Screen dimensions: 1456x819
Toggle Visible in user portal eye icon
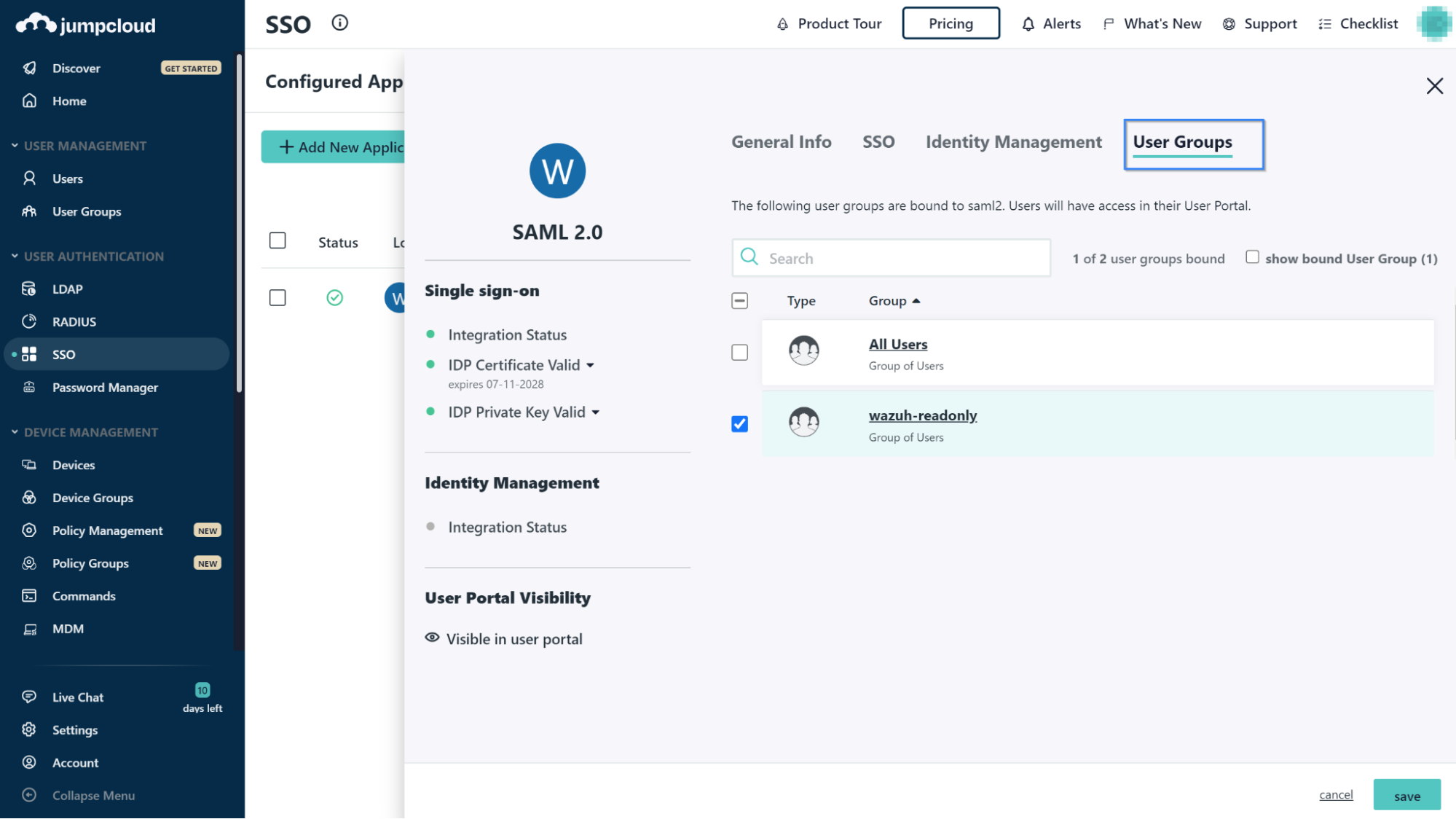(x=432, y=638)
